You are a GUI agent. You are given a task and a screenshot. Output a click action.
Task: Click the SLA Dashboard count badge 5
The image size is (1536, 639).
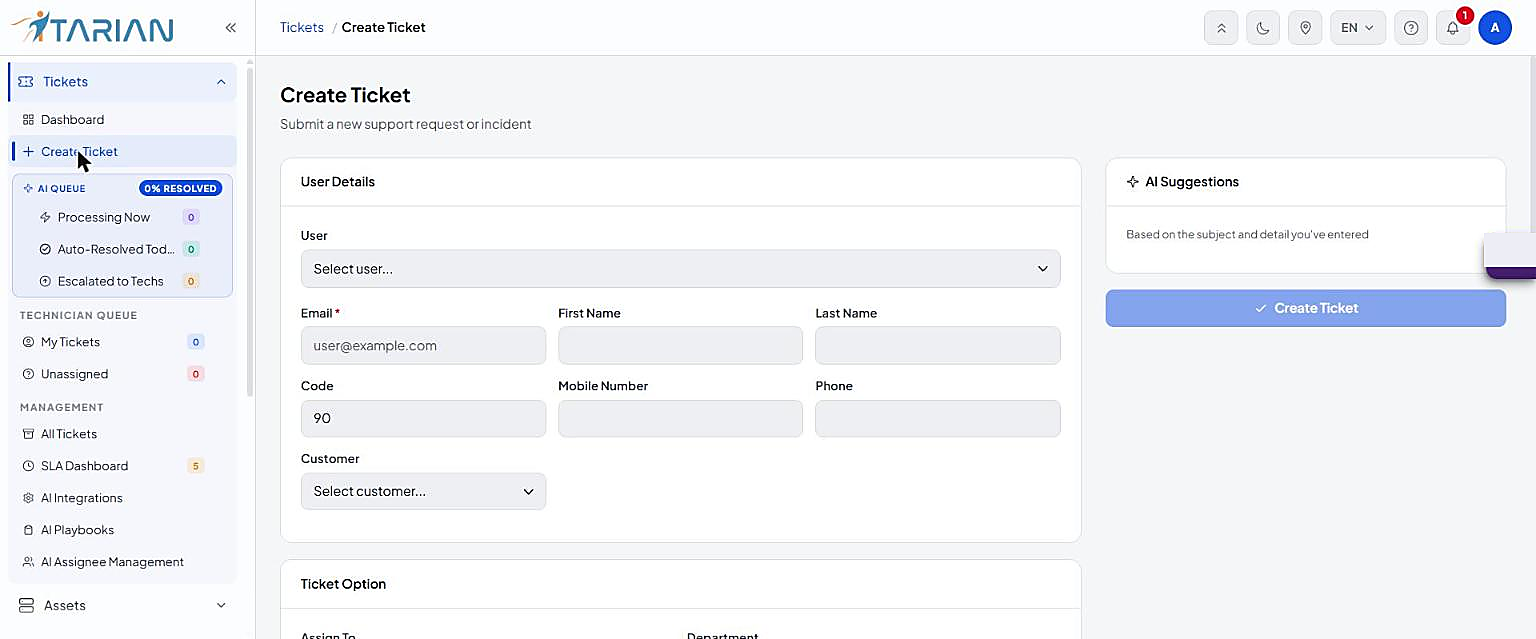[196, 466]
